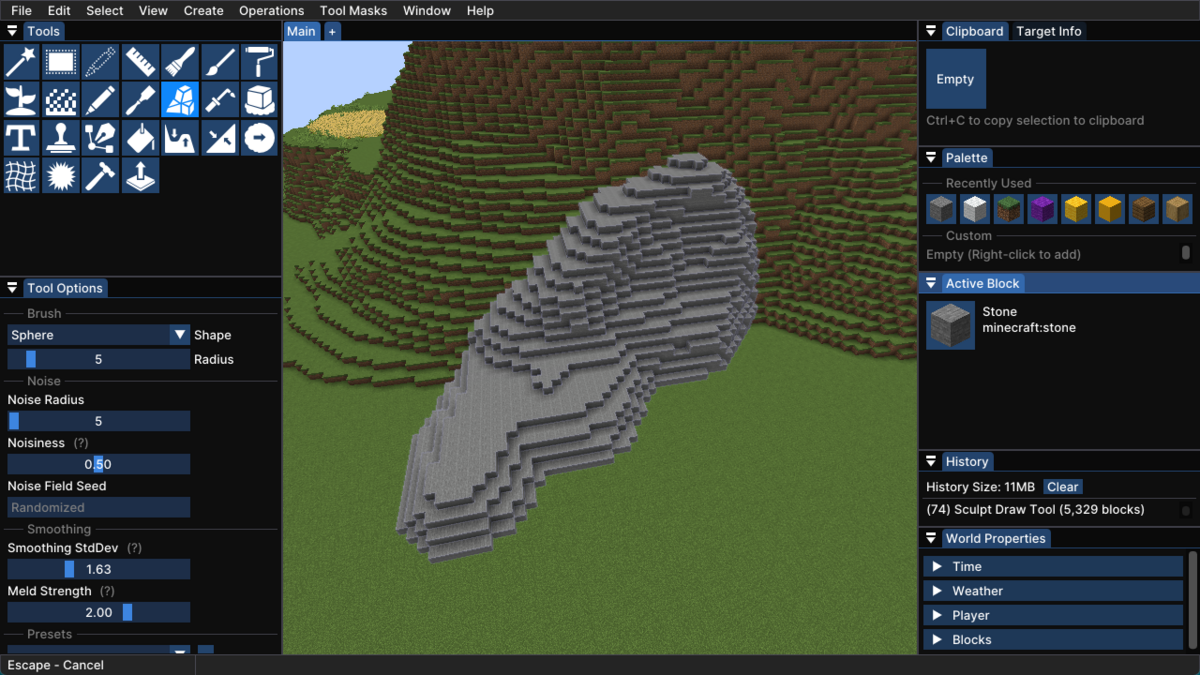Collapse the Tool Options panel

(x=11, y=287)
